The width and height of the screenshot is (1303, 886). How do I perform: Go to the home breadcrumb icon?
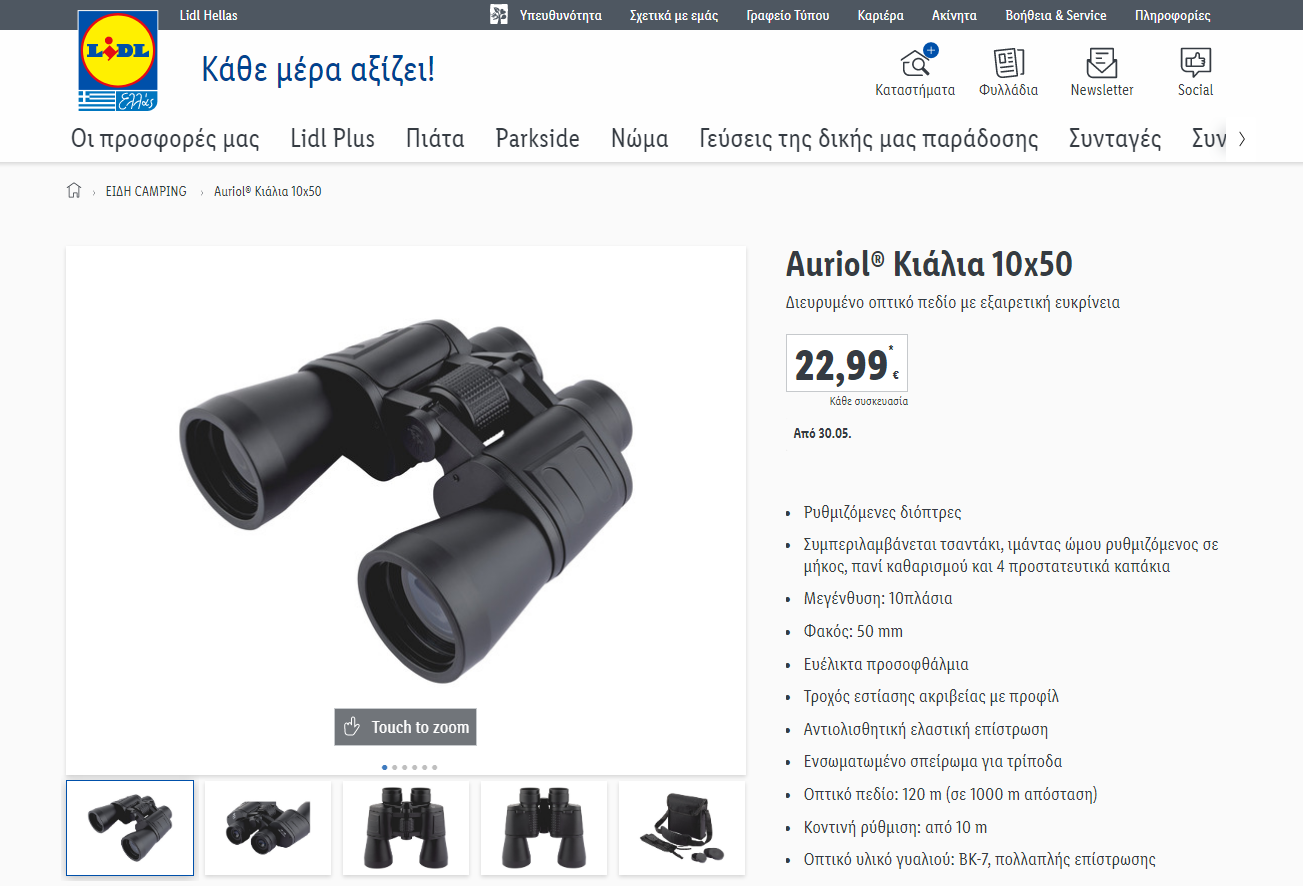point(73,191)
